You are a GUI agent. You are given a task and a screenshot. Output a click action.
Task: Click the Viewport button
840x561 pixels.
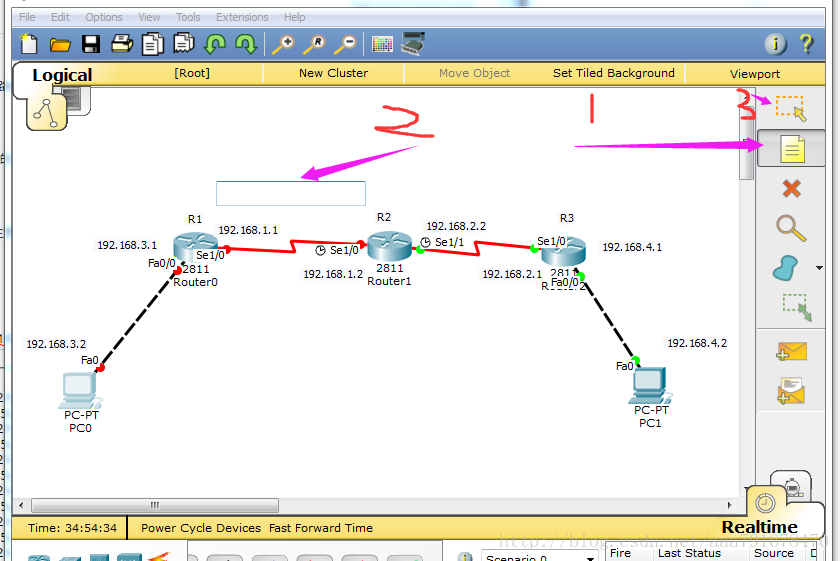754,74
